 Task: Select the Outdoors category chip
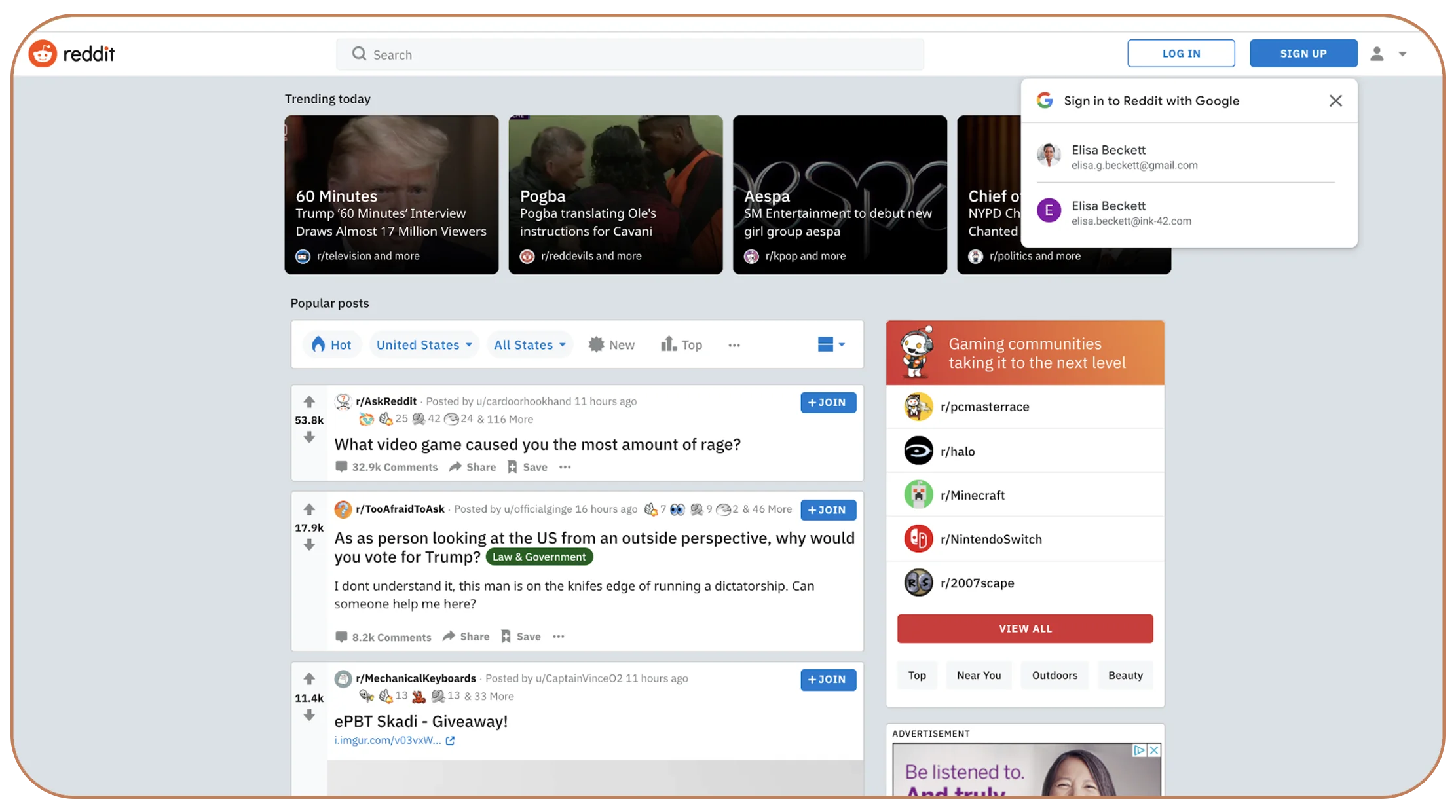(1055, 675)
